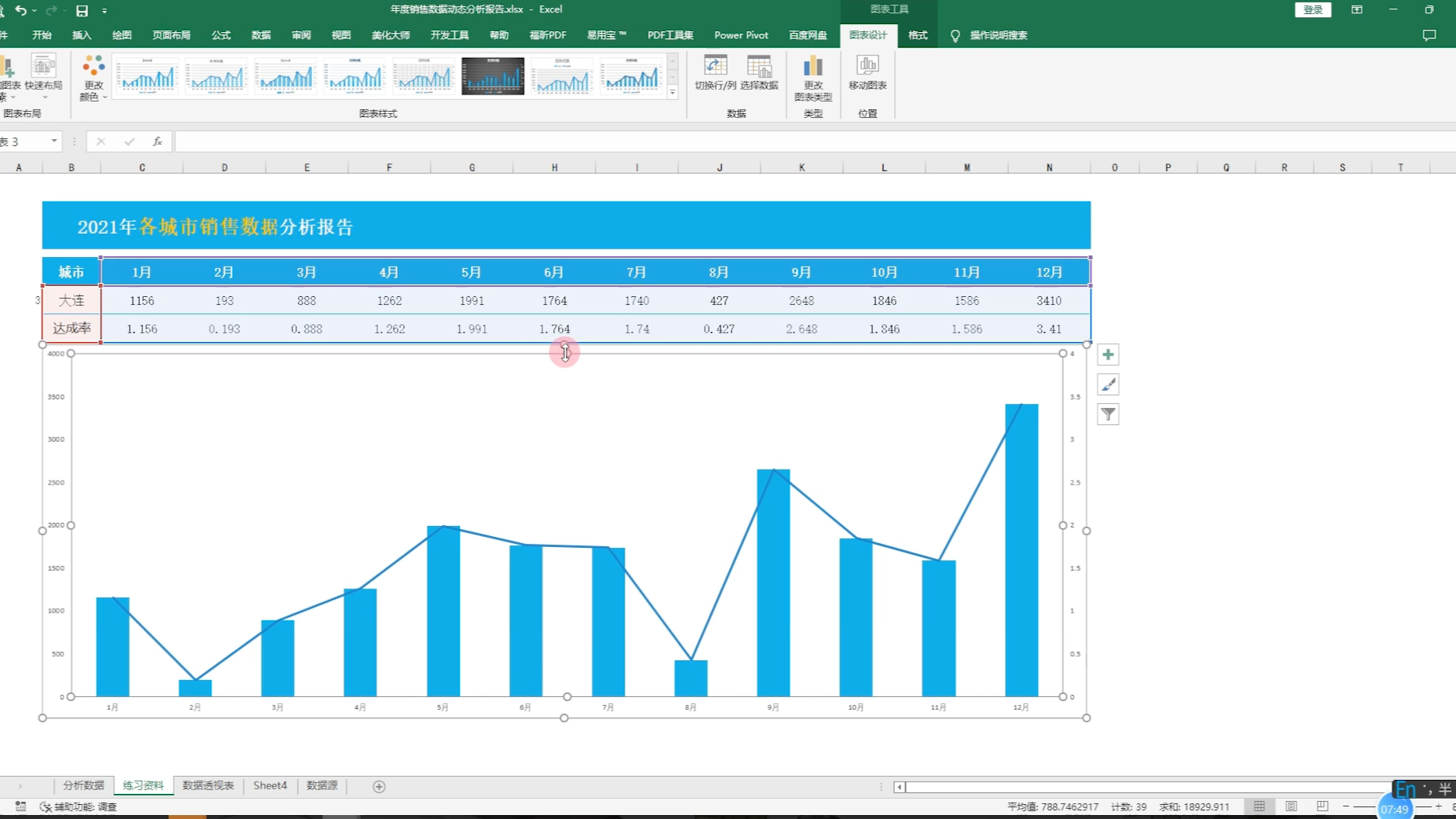The image size is (1456, 819).
Task: Click the 登录 sign-in button
Action: click(x=1313, y=9)
